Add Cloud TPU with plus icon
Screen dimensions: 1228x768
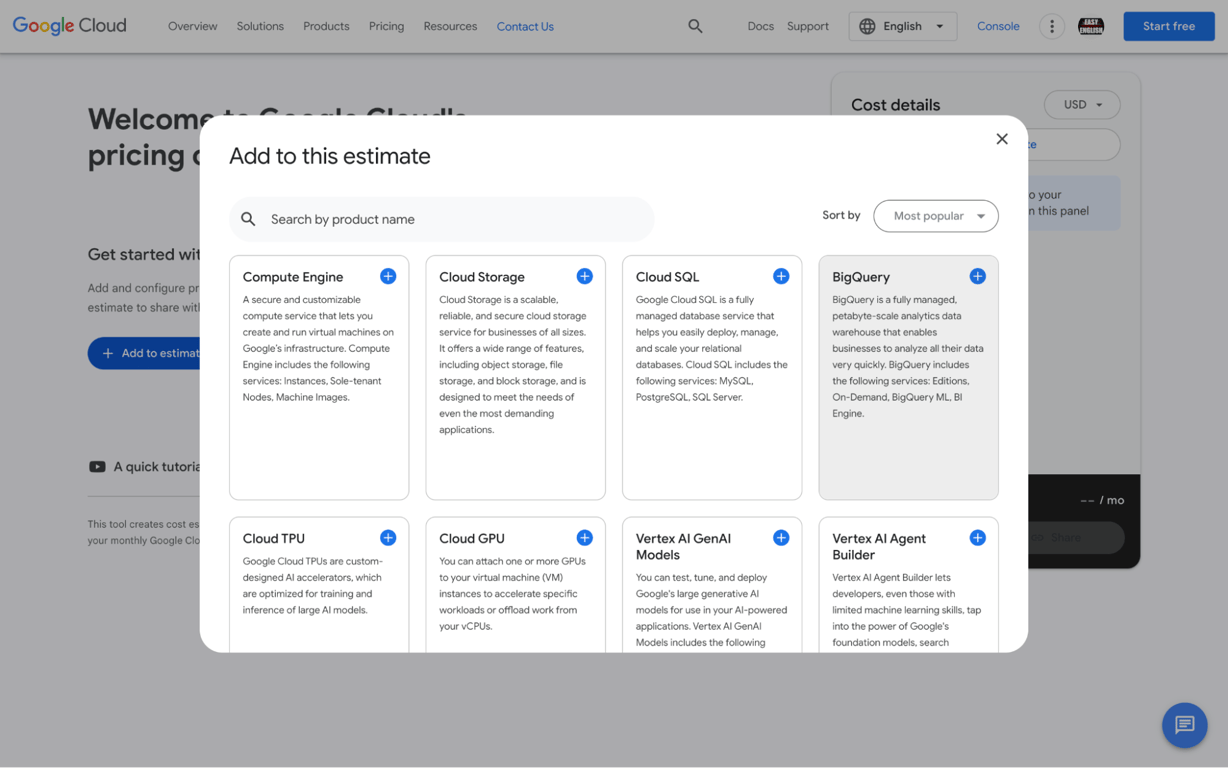pyautogui.click(x=388, y=538)
